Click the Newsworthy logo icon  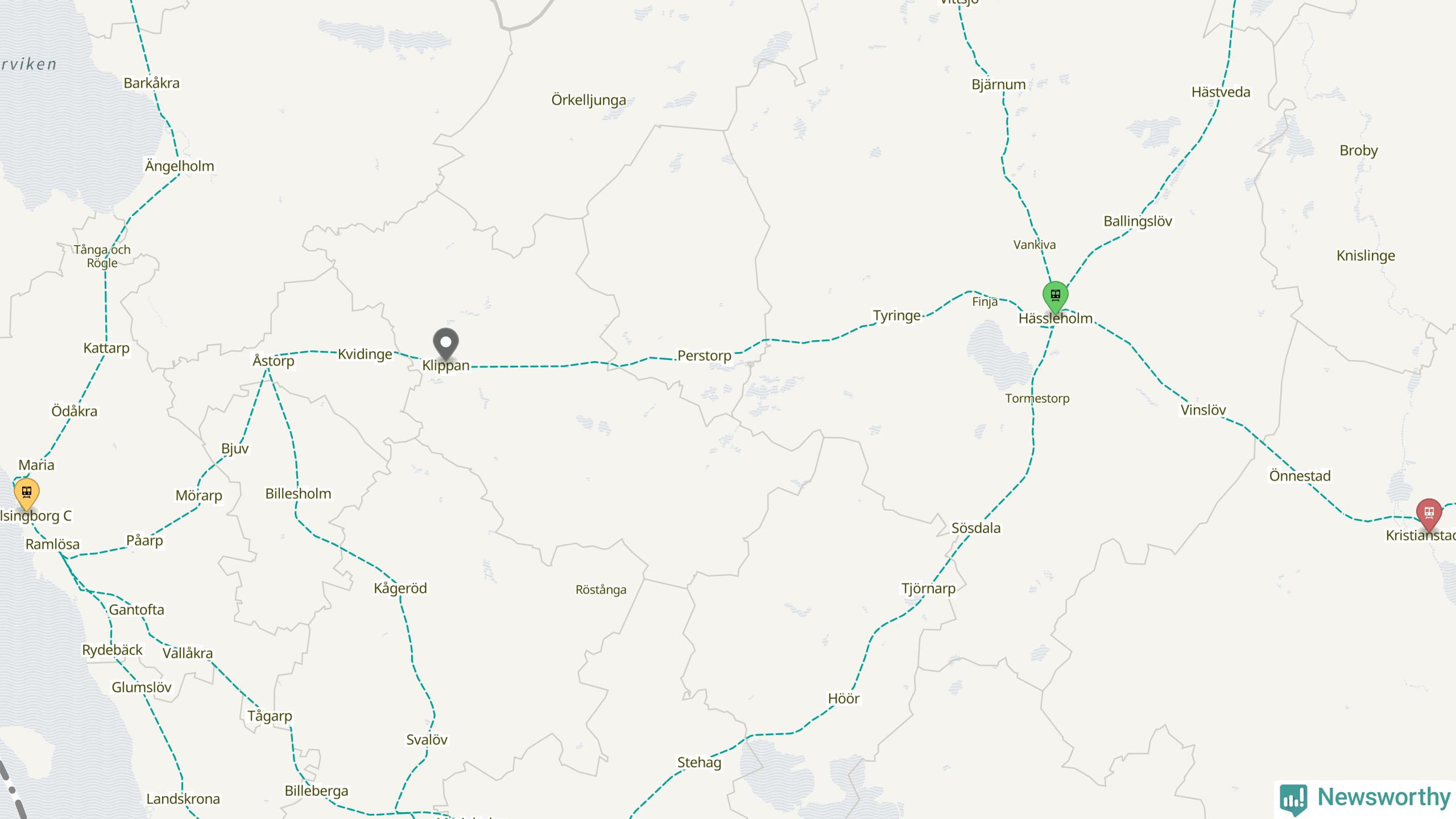pyautogui.click(x=1294, y=799)
